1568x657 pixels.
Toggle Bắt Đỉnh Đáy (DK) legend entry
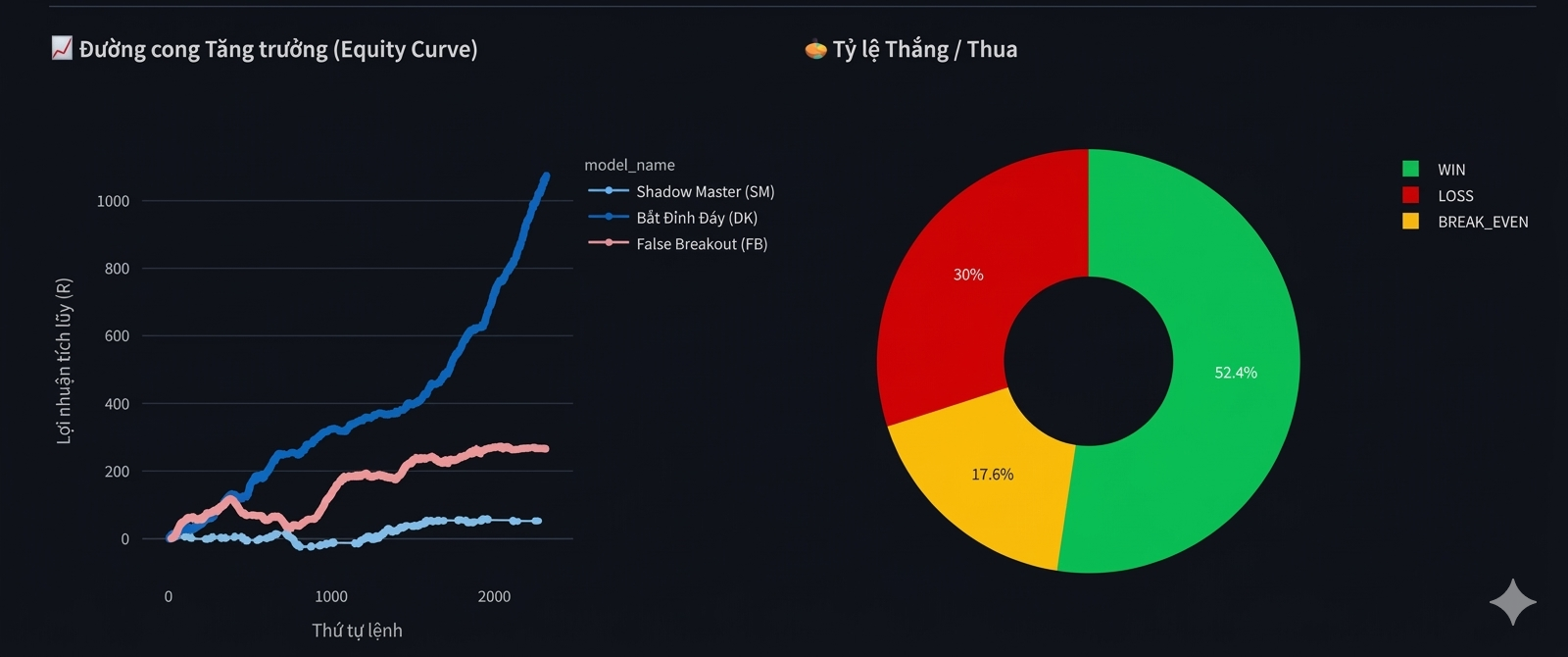(672, 218)
